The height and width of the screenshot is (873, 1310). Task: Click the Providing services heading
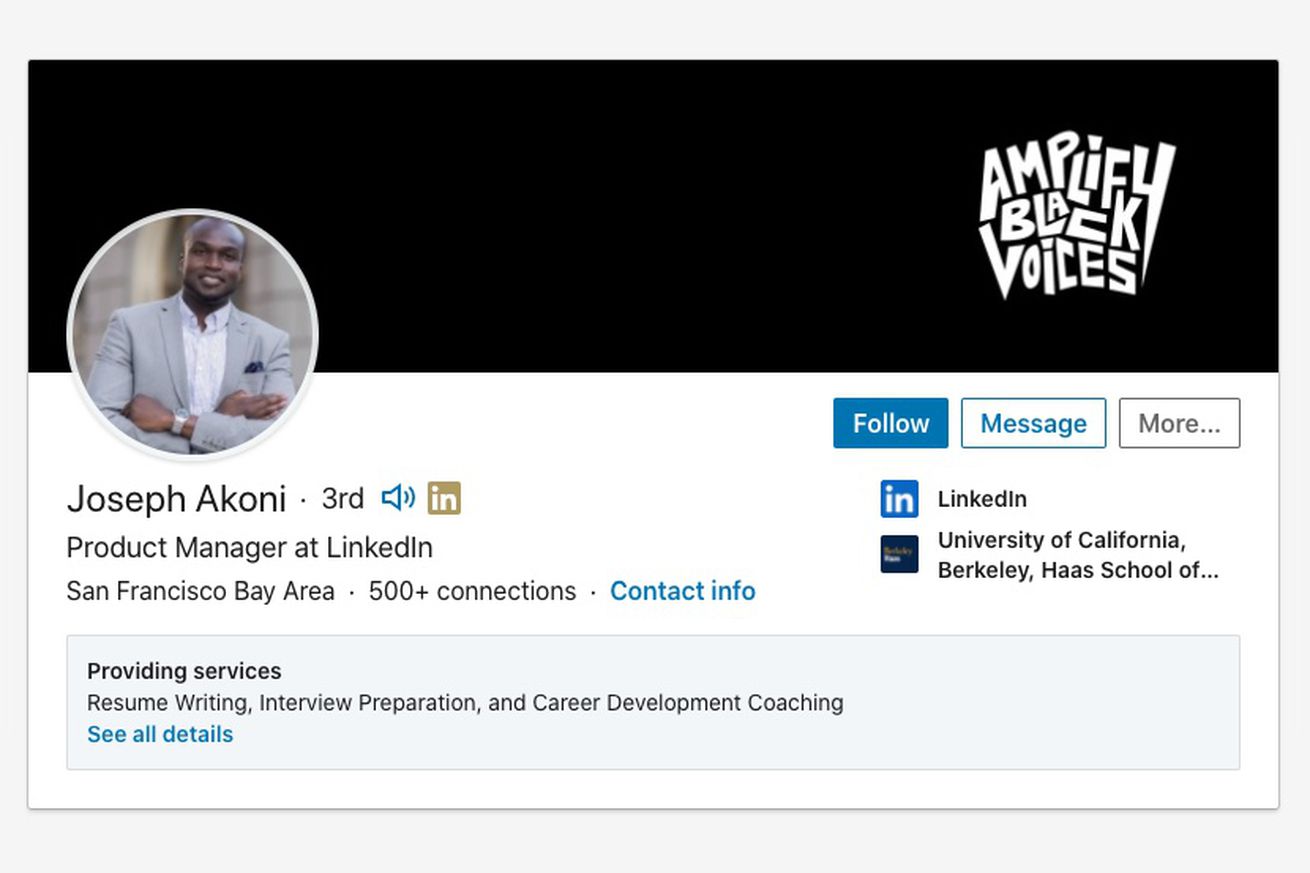pyautogui.click(x=184, y=671)
